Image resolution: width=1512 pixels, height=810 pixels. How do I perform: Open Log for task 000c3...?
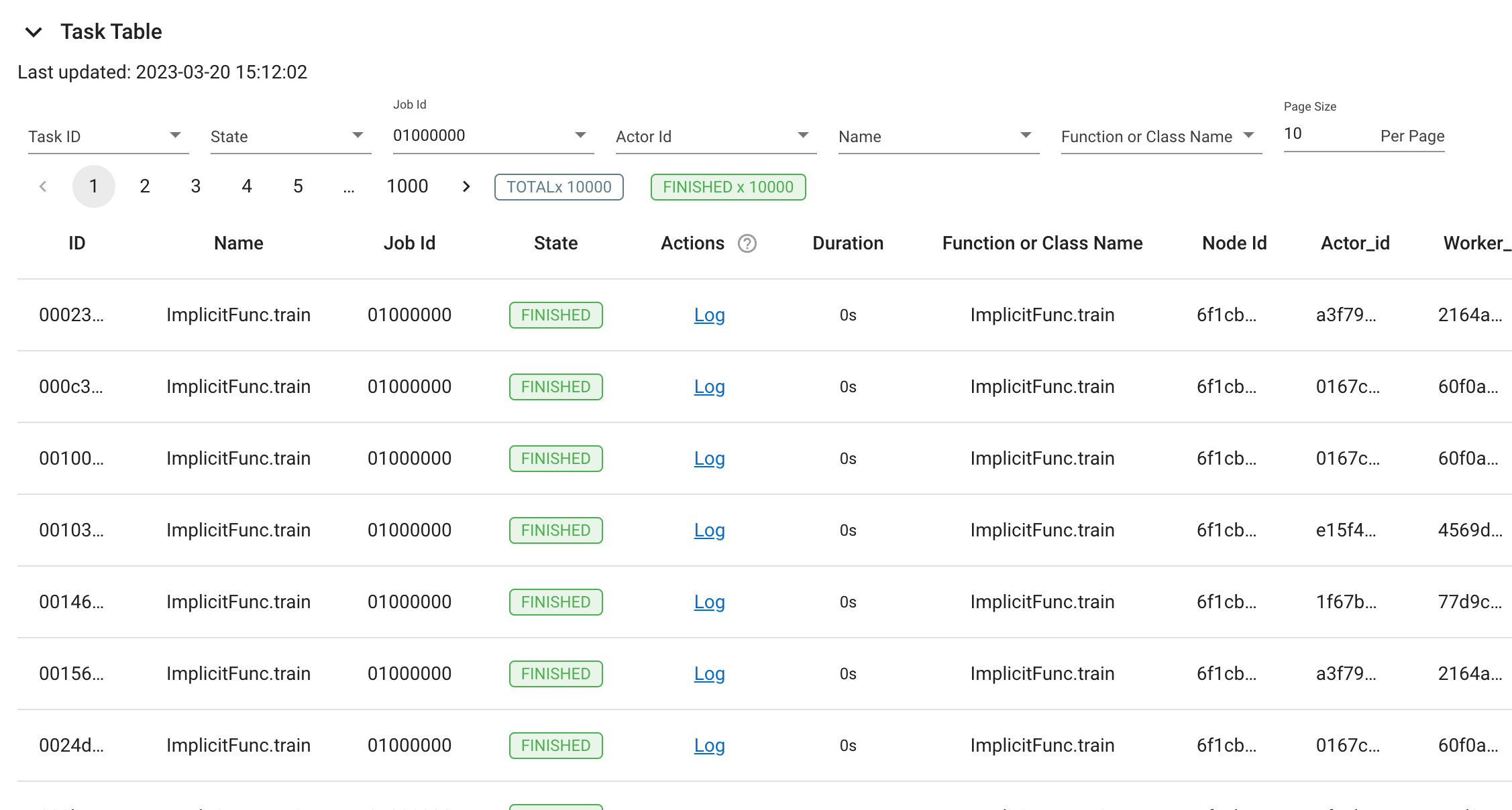coord(709,387)
